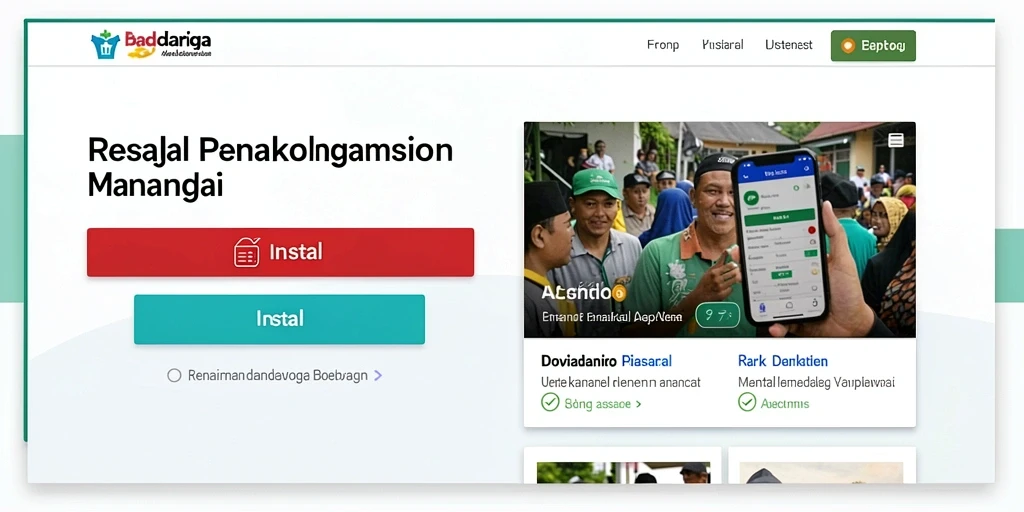Viewport: 1024px width, 512px height.
Task: Follow the Renaimandandavoga Boebragn link
Action: [x=278, y=376]
